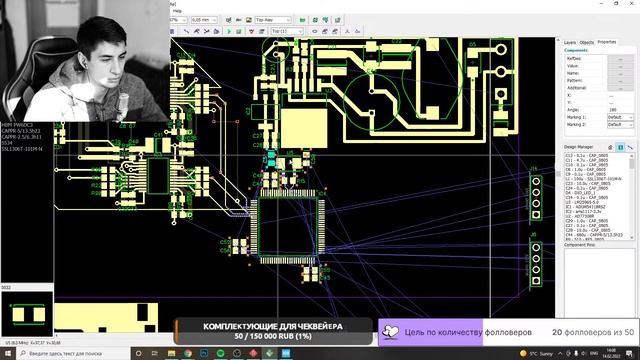Click the red triangle verification icon
This screenshot has width=640, height=360.
tap(251, 31)
